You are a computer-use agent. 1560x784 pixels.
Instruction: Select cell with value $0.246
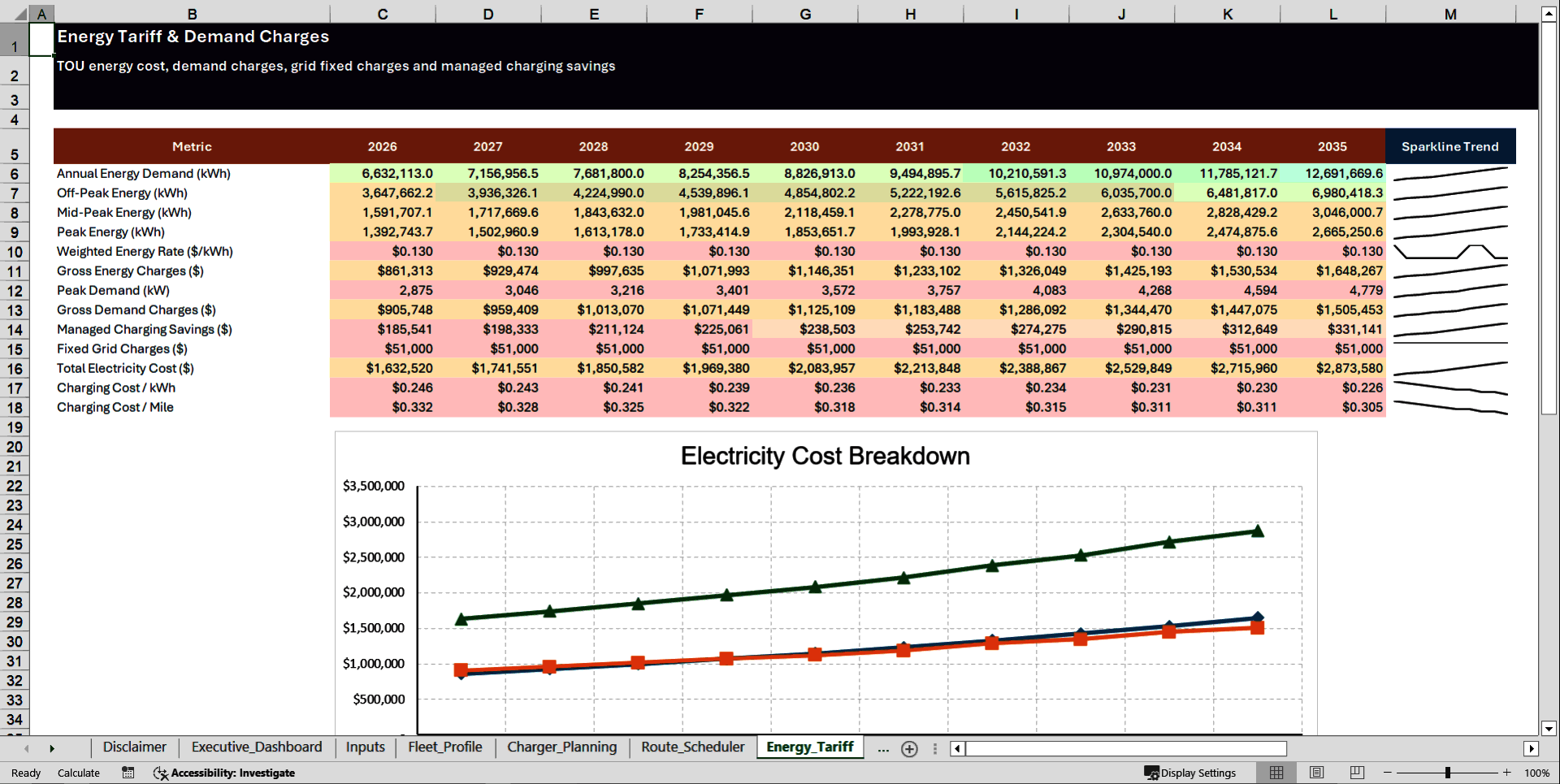(383, 388)
